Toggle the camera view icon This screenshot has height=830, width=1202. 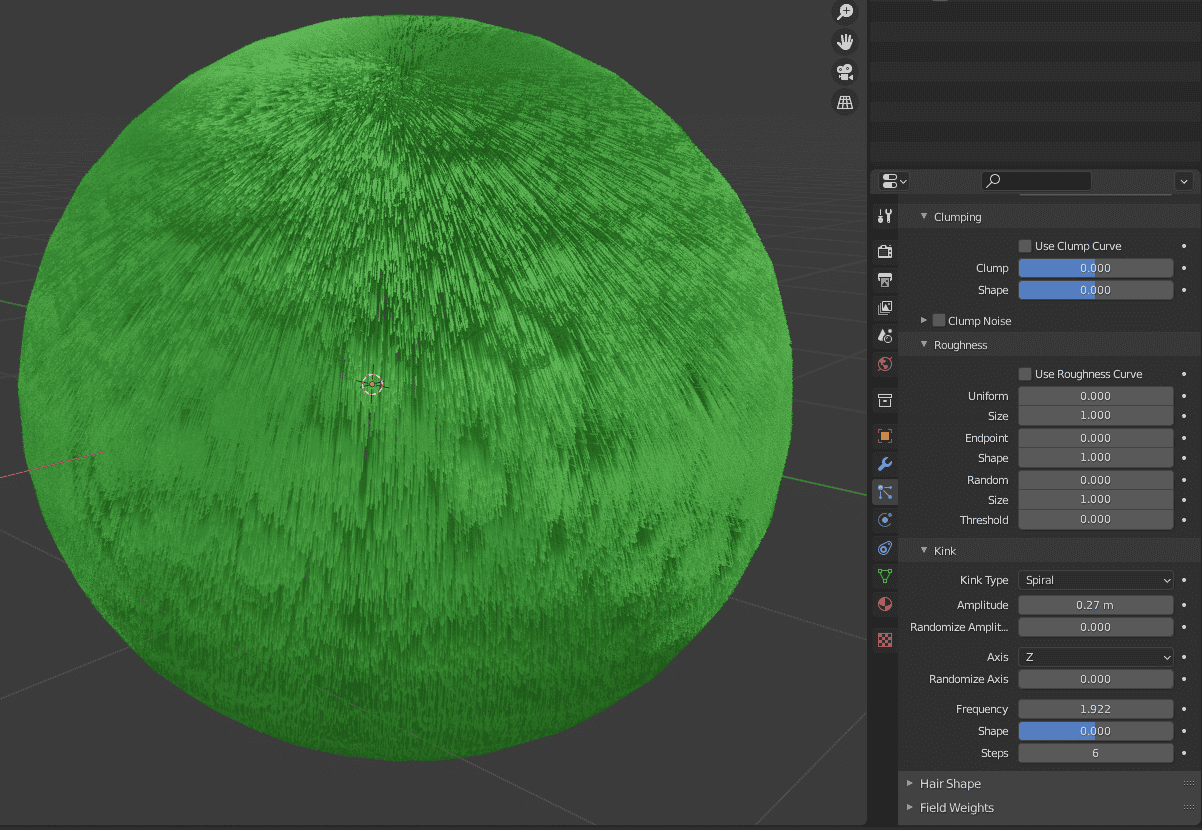tap(845, 71)
